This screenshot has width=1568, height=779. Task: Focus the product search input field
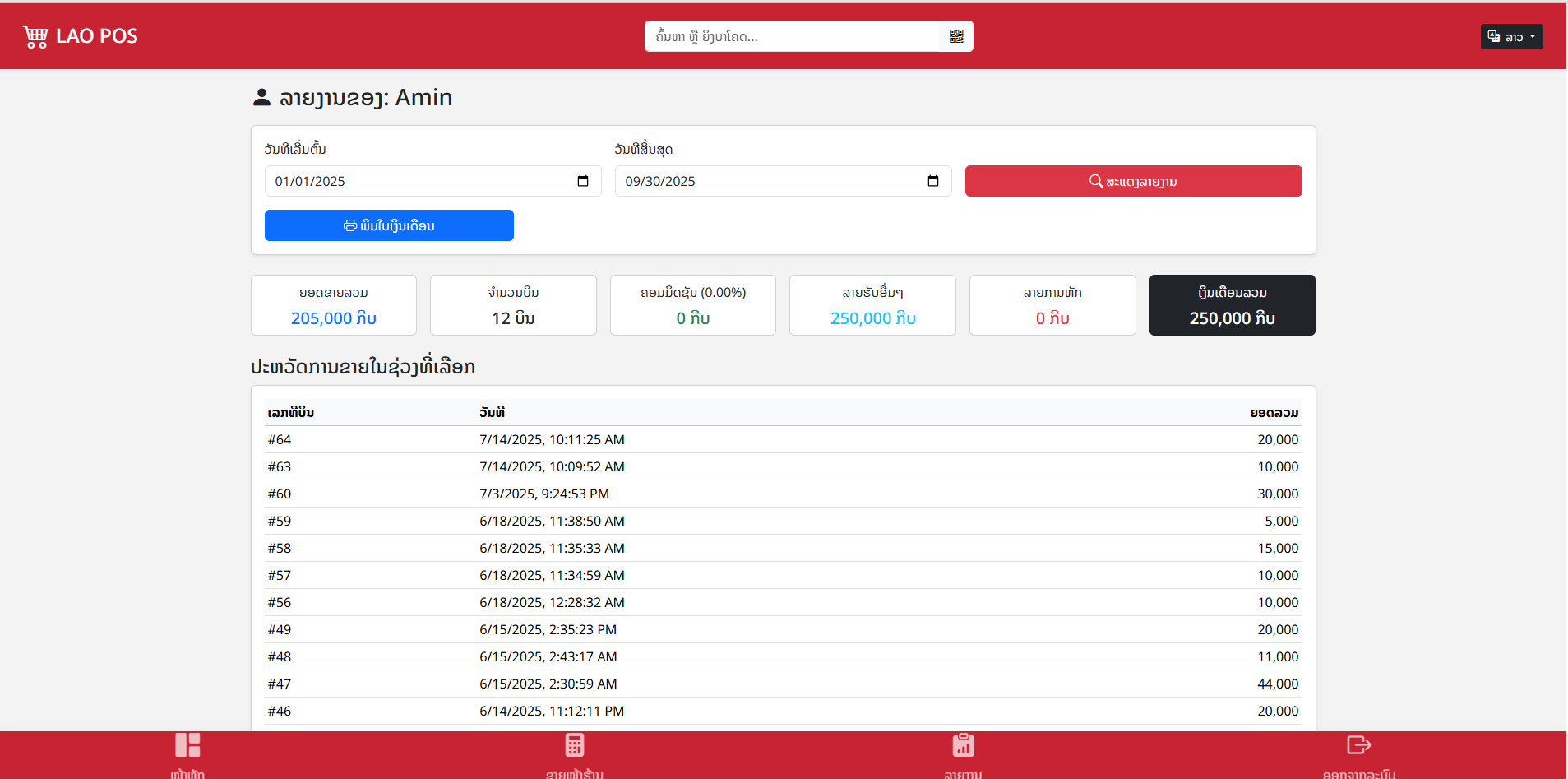(x=793, y=36)
